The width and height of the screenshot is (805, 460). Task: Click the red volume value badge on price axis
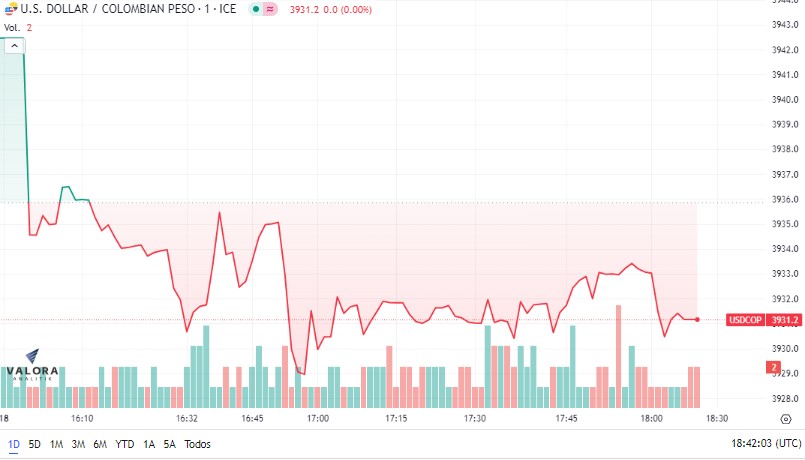pyautogui.click(x=775, y=367)
